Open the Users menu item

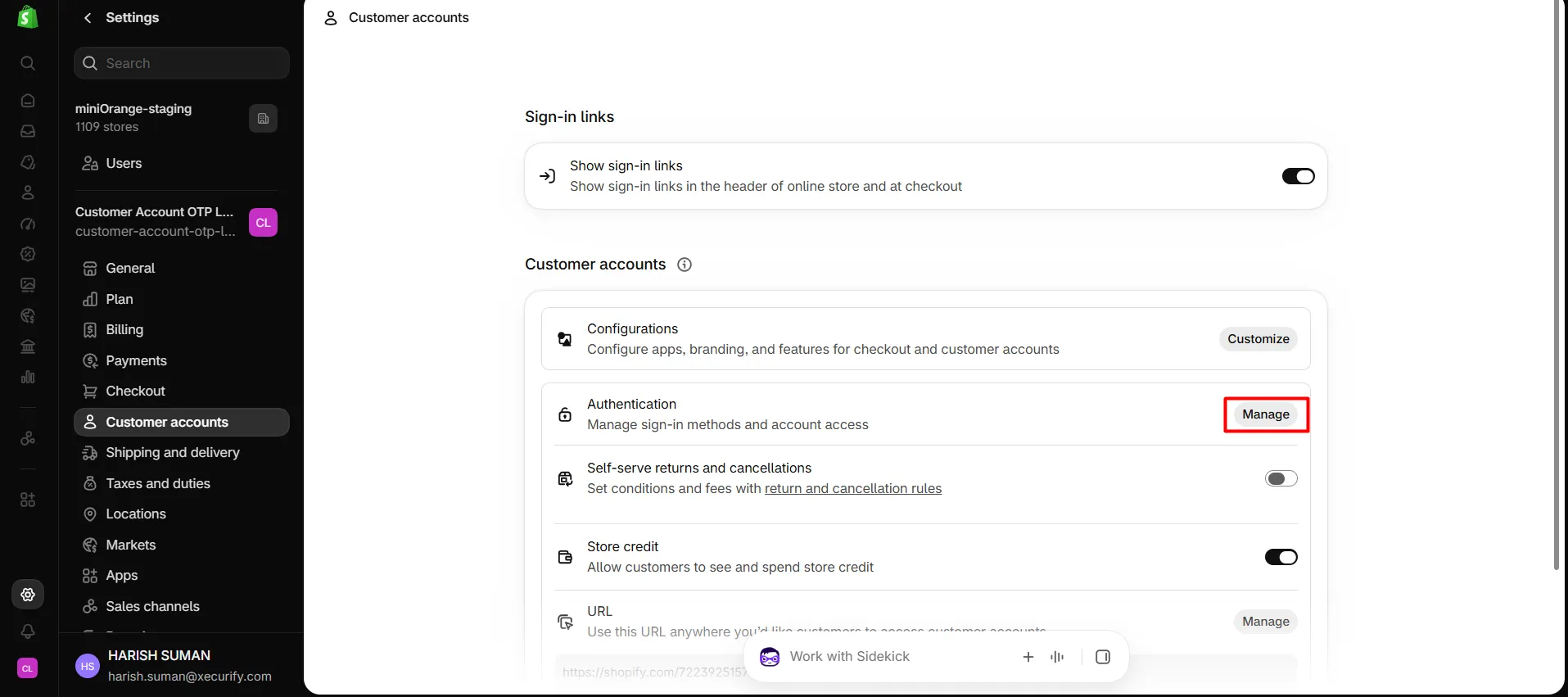pos(181,164)
